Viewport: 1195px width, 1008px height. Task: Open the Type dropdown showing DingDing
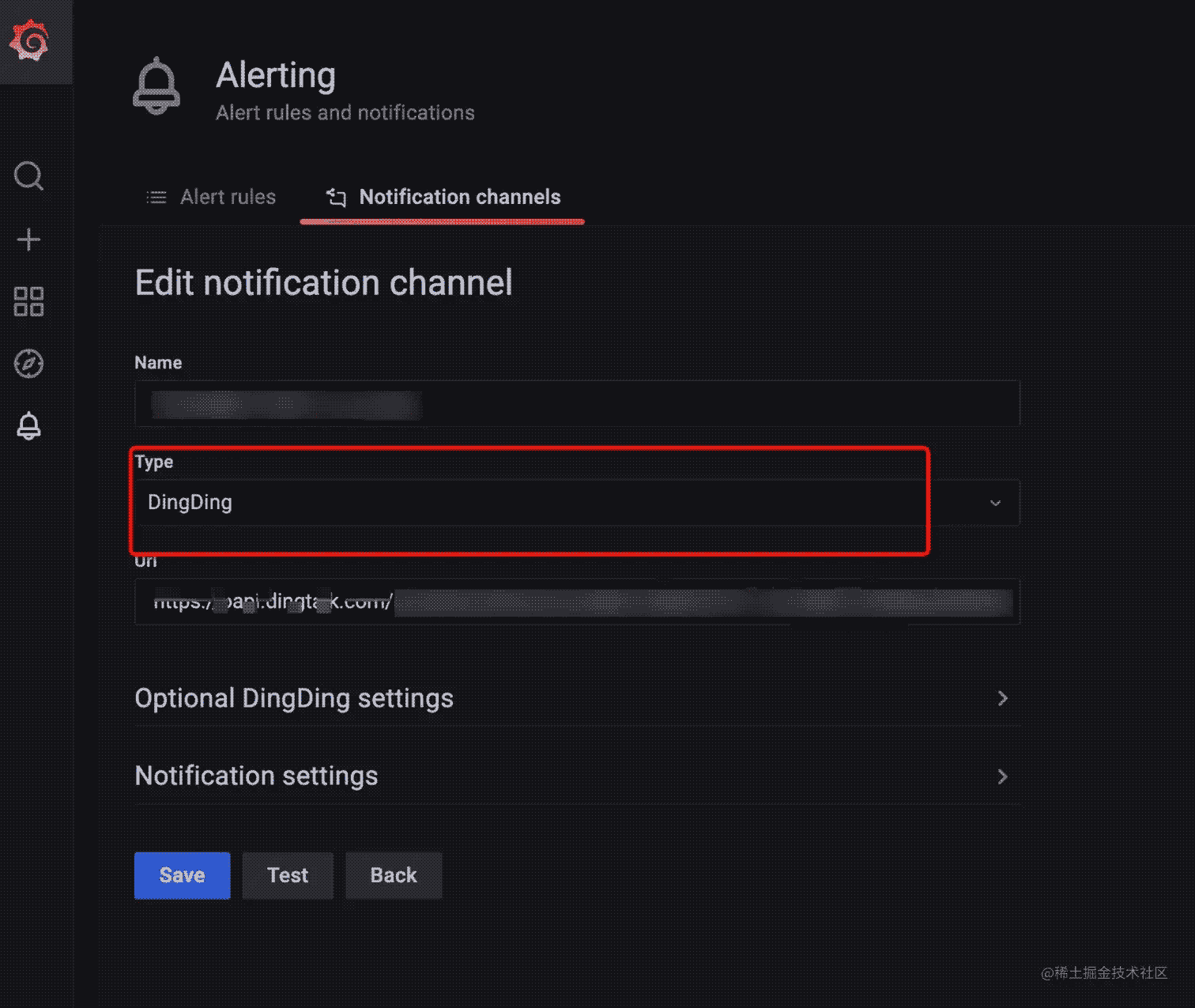577,503
